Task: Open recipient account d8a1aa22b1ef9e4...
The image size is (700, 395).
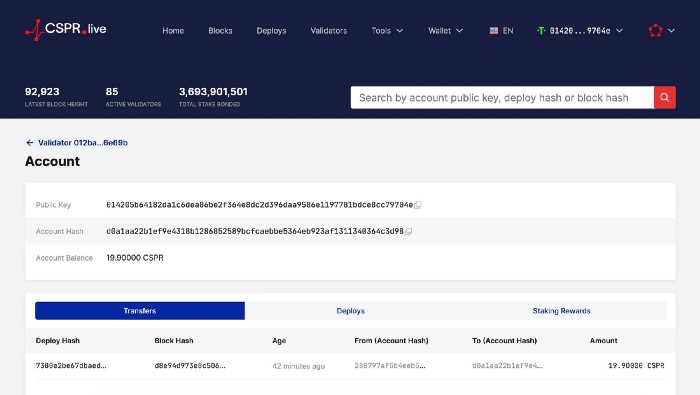Action: pyautogui.click(x=508, y=366)
